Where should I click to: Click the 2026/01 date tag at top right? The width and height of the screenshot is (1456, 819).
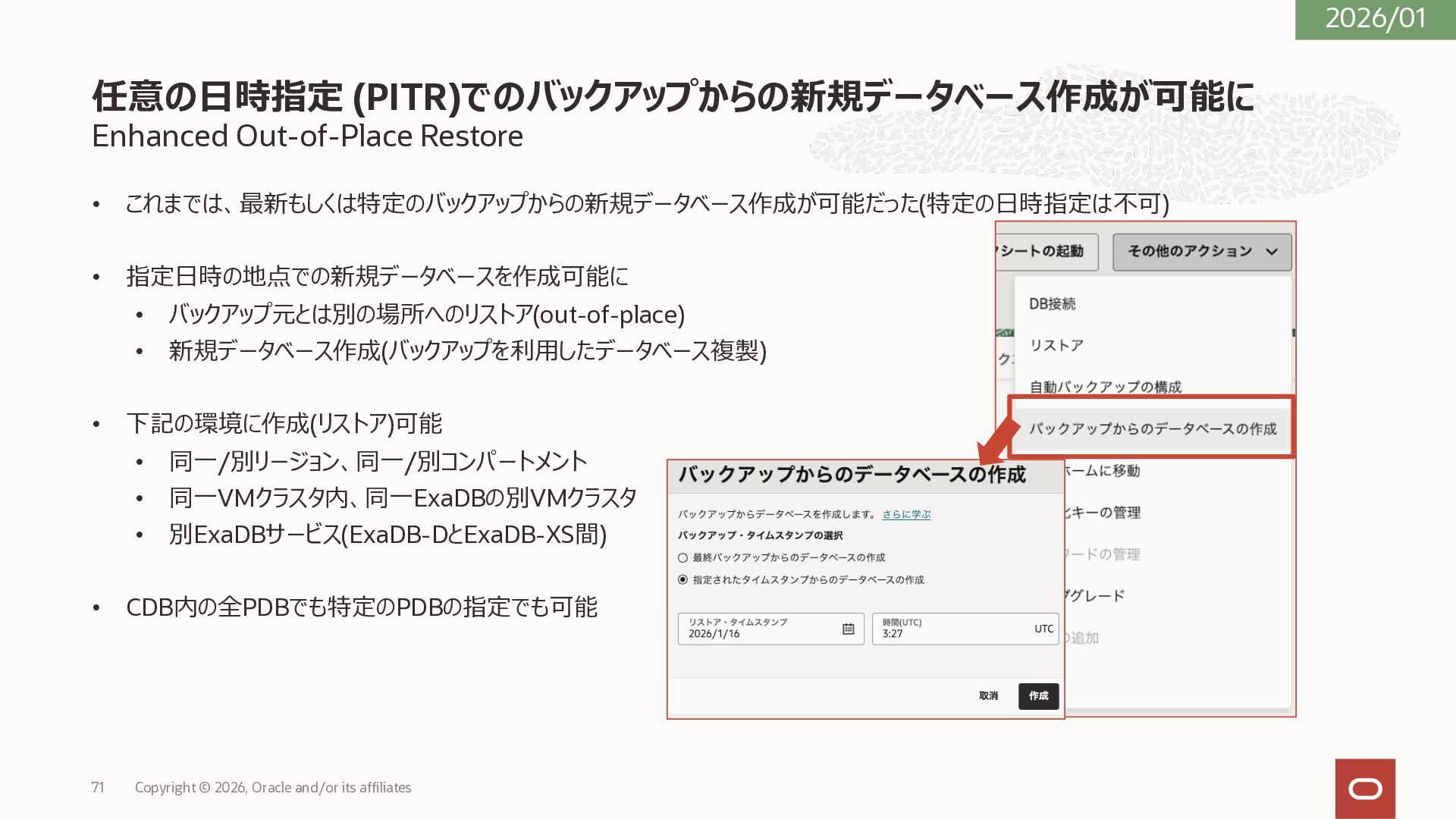tap(1375, 19)
